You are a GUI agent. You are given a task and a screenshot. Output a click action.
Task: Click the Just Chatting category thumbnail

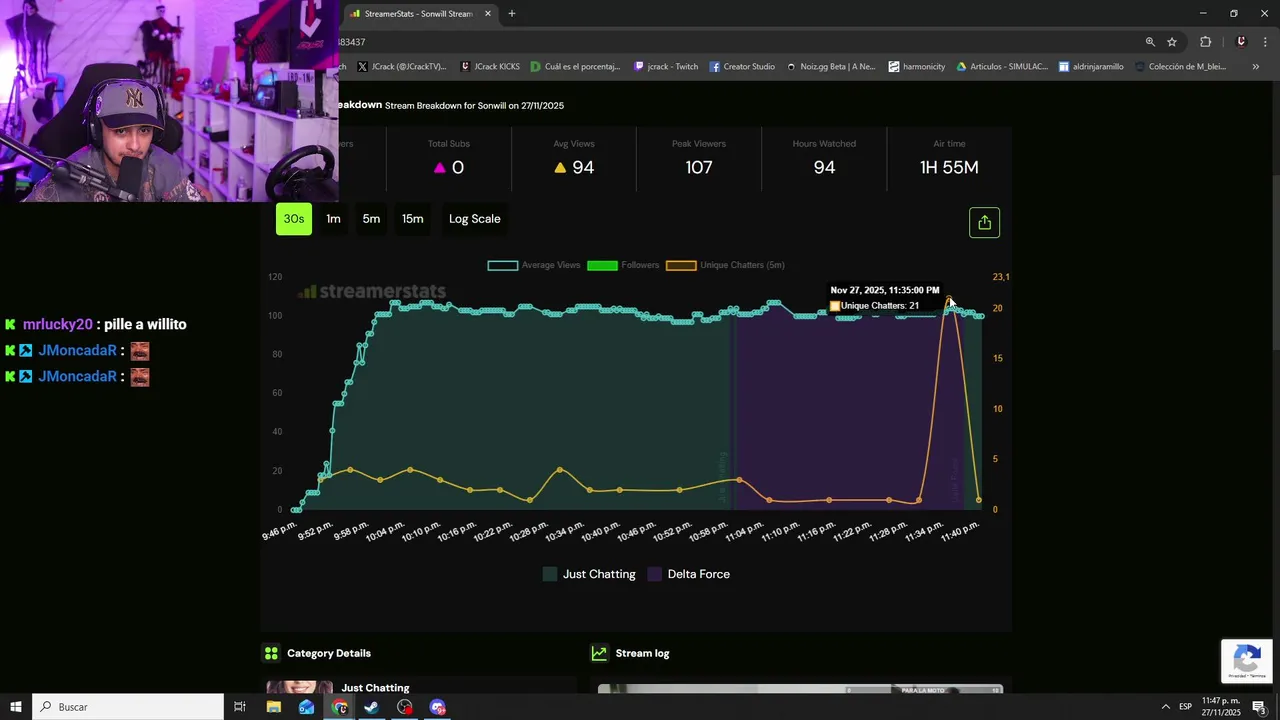[x=299, y=688]
